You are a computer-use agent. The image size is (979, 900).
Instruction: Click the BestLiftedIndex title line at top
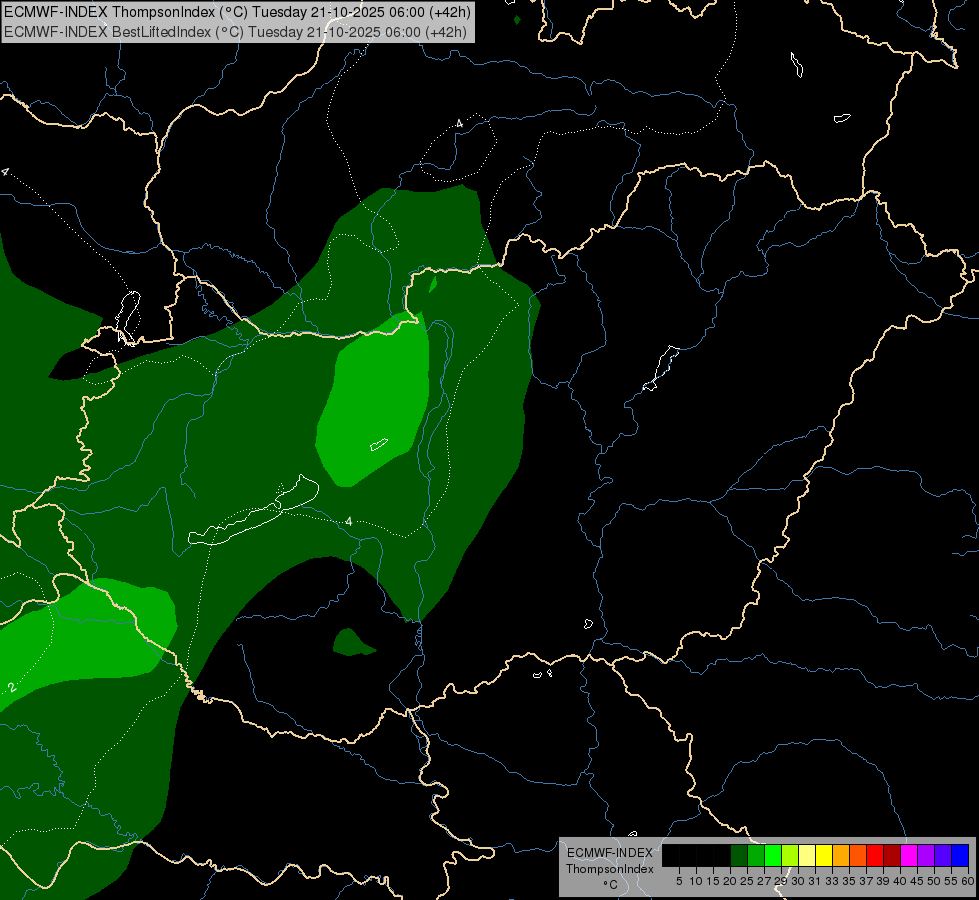coord(235,32)
